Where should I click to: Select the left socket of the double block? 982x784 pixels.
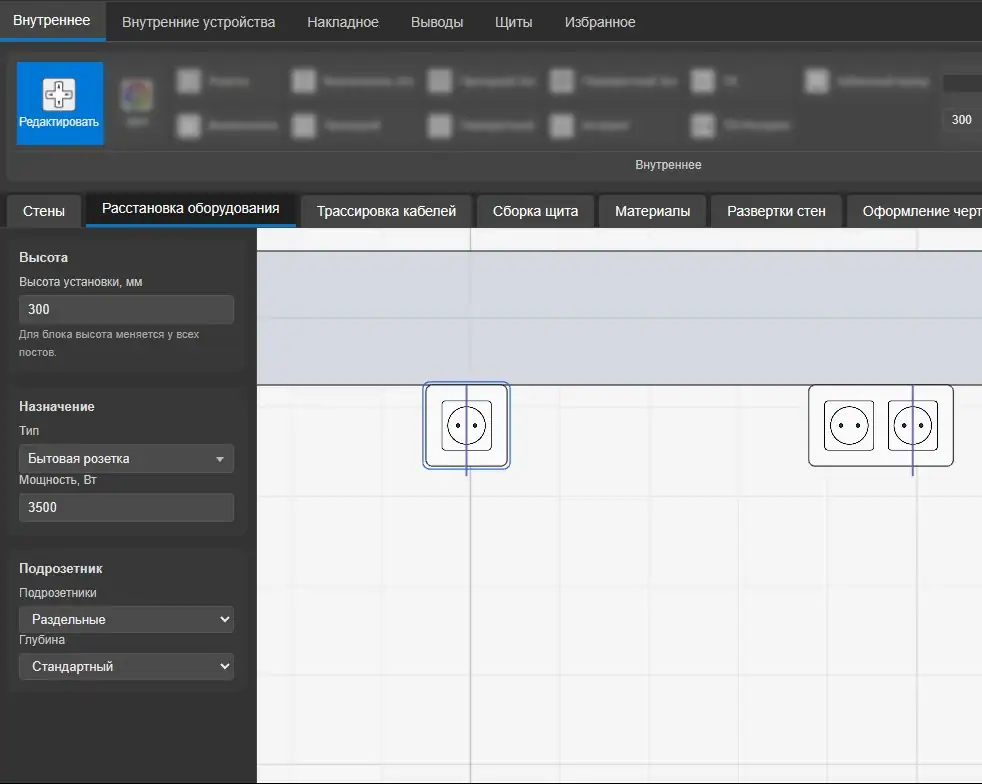(x=849, y=426)
